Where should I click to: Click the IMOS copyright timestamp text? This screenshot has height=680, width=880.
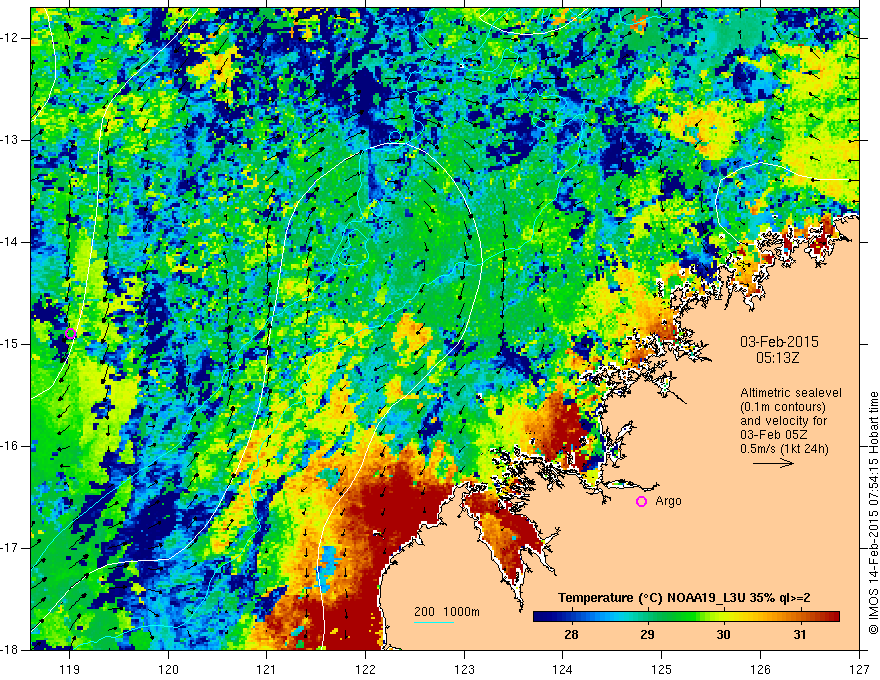(873, 513)
